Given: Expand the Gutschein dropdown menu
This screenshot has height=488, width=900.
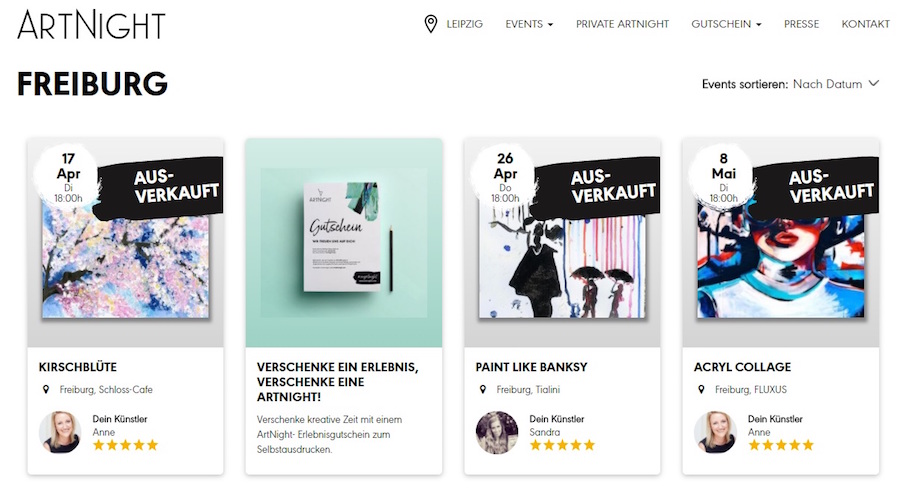Looking at the screenshot, I should coord(726,24).
